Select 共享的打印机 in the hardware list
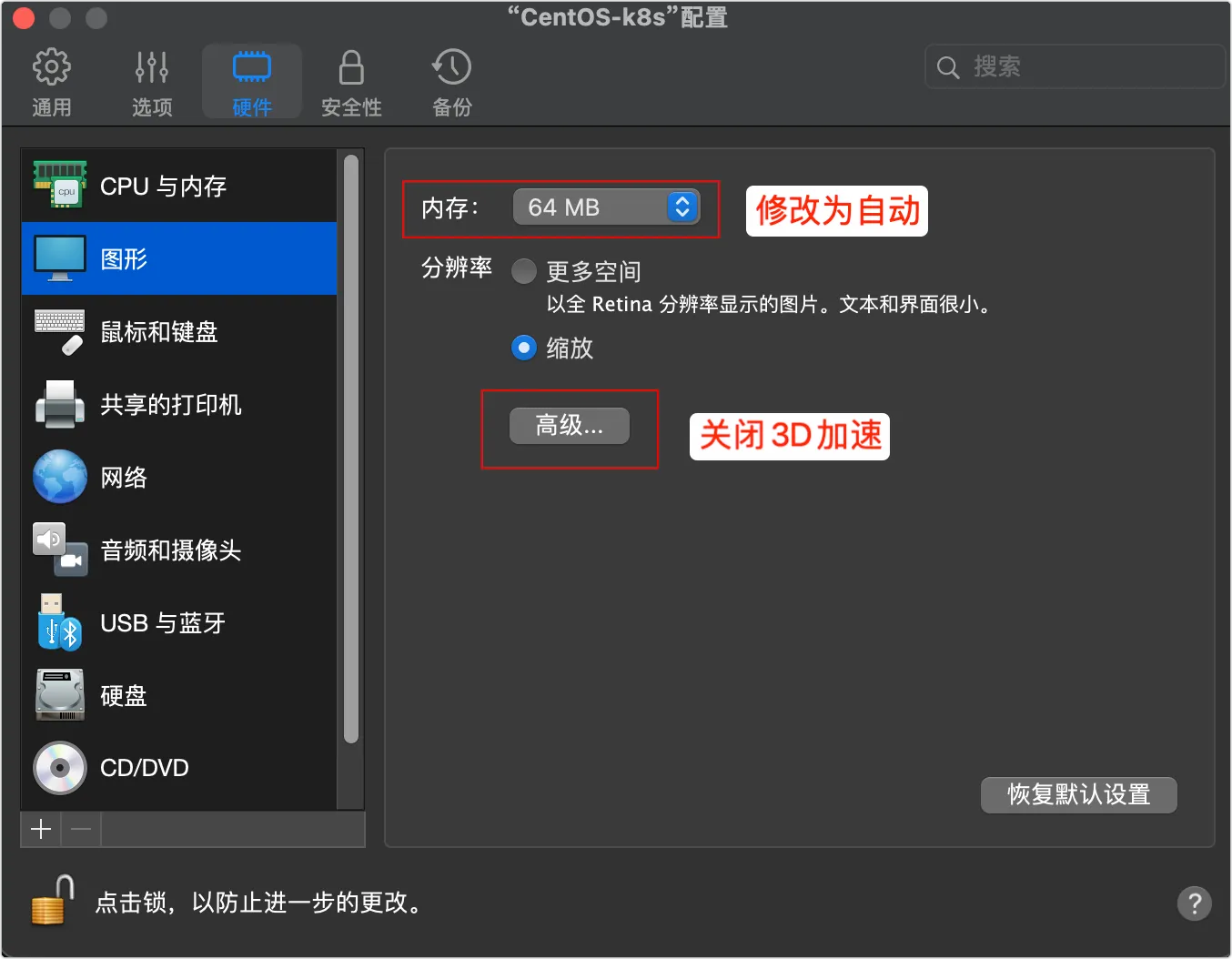1232x959 pixels. coord(179,404)
